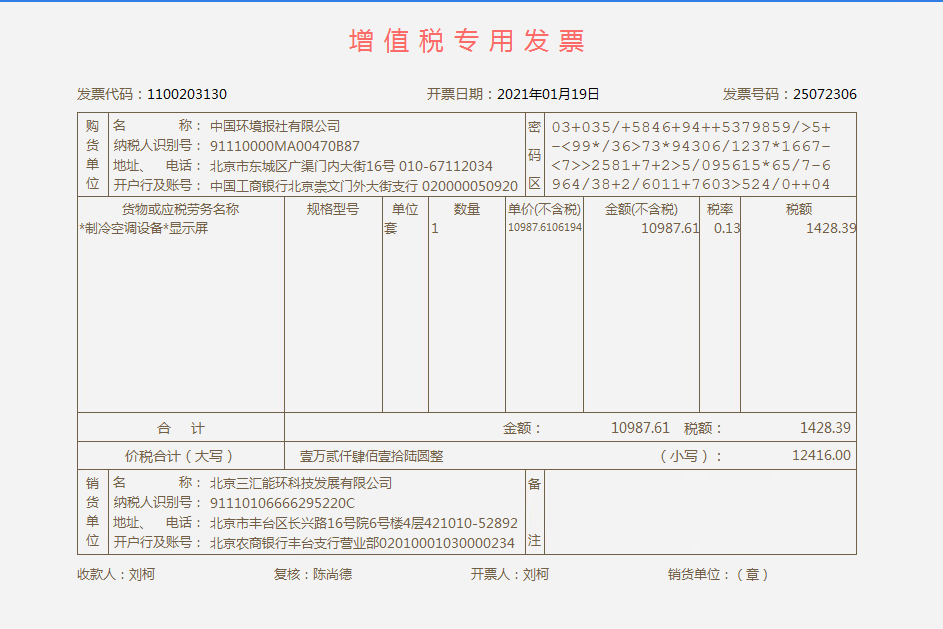943x629 pixels.
Task: Click buyer taxpayer ID 91110000MA00470B87
Action: 284,146
